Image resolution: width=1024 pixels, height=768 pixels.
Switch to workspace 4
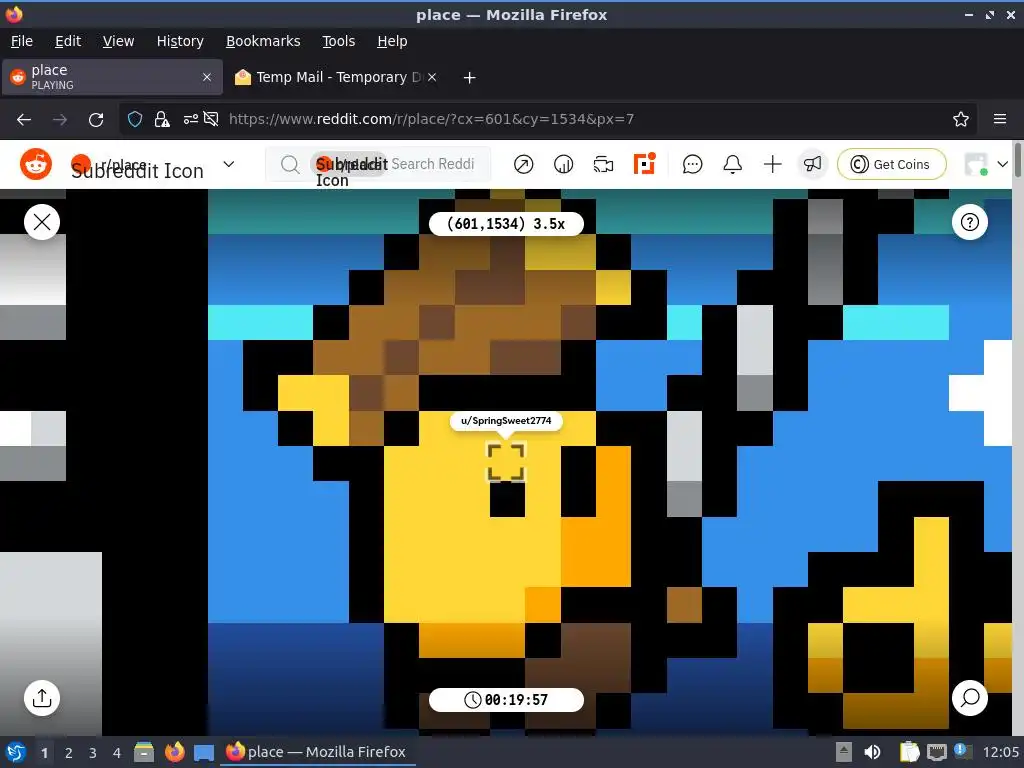(116, 753)
